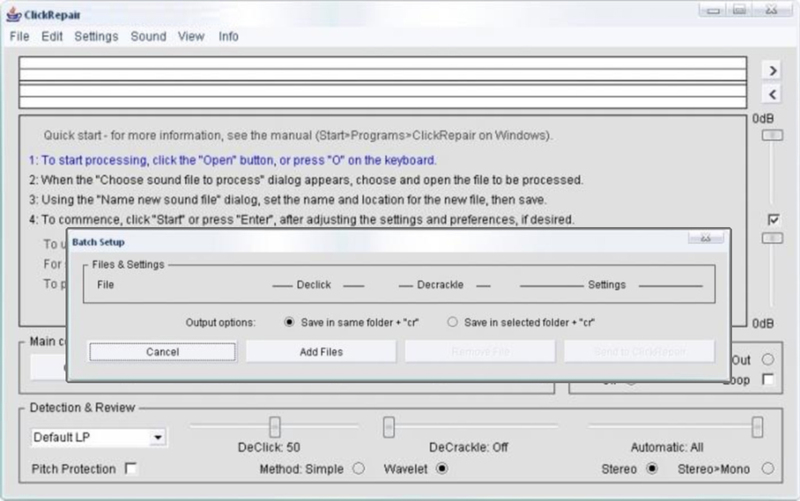This screenshot has height=501, width=800.
Task: Click the Declick column header
Action: 314,285
